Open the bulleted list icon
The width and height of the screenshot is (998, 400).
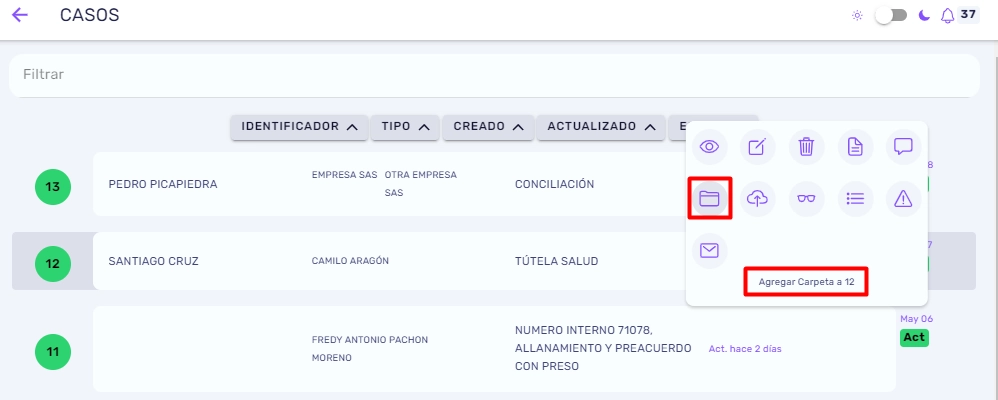point(855,199)
